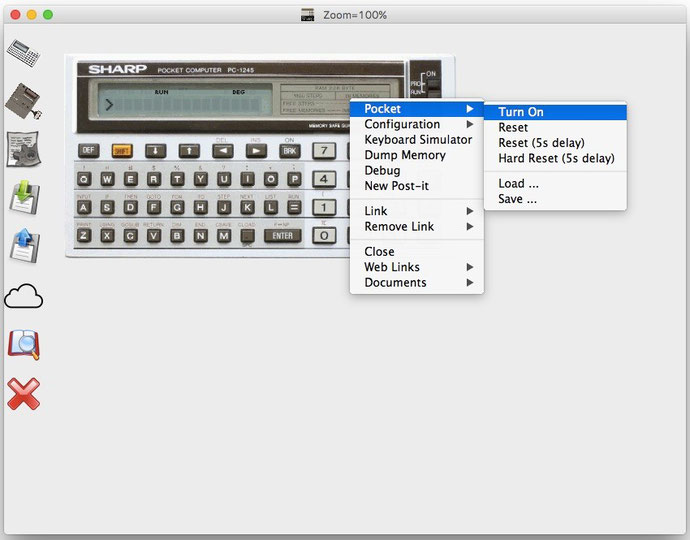This screenshot has height=540, width=690.
Task: Click the down arrow key
Action: pos(156,151)
